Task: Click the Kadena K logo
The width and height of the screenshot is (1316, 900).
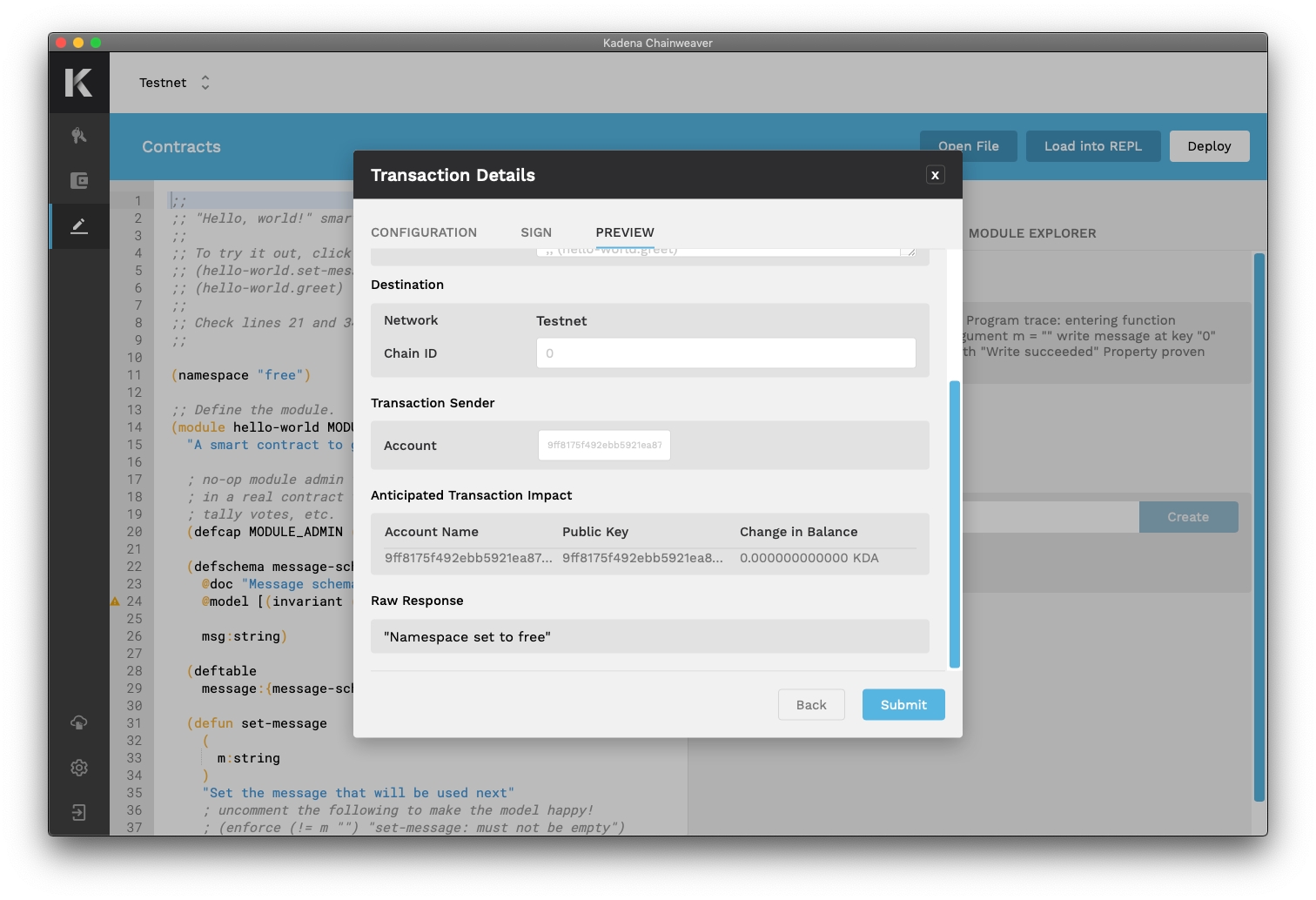Action: 78,83
